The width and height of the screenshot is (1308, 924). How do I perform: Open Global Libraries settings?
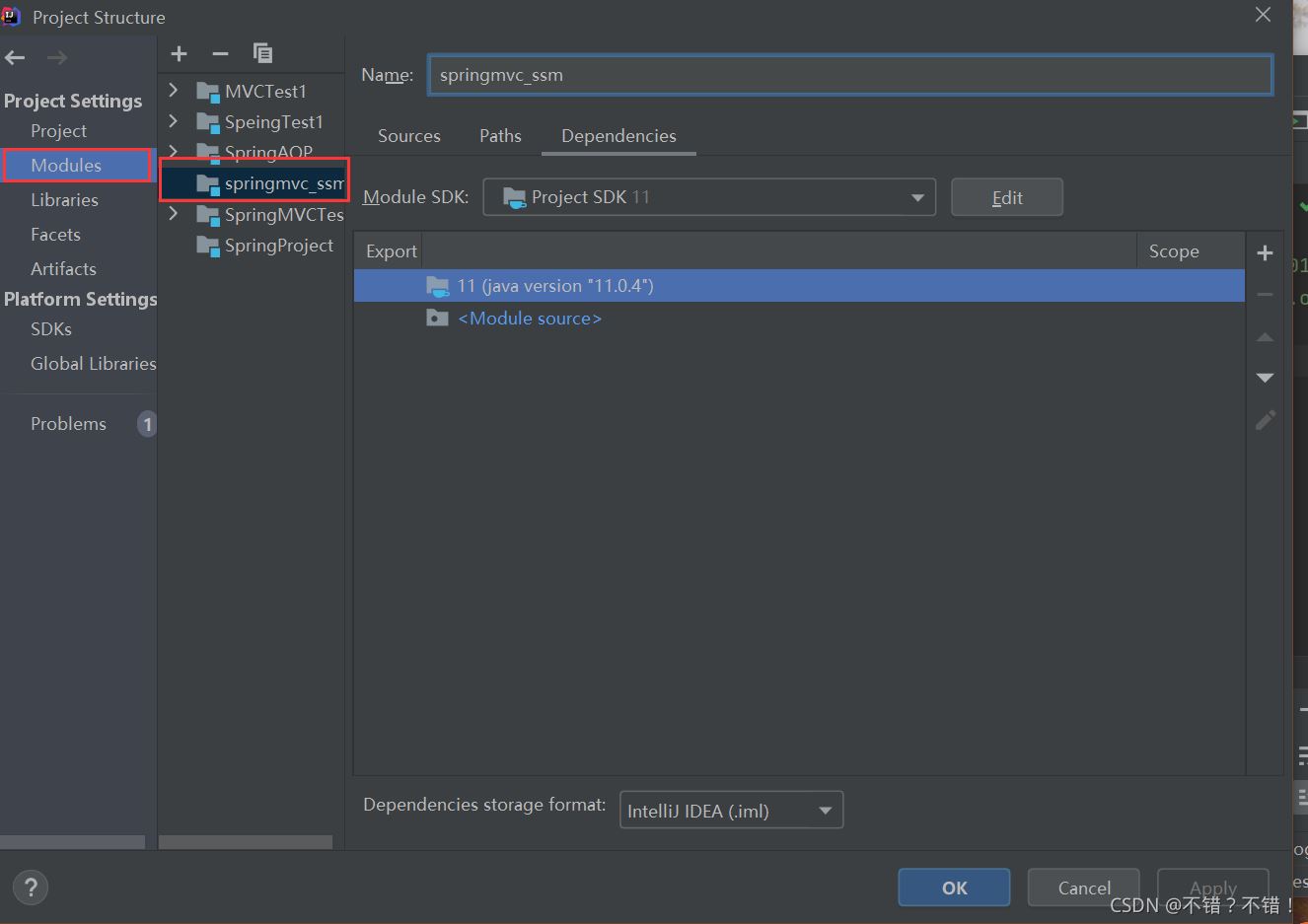(x=93, y=364)
